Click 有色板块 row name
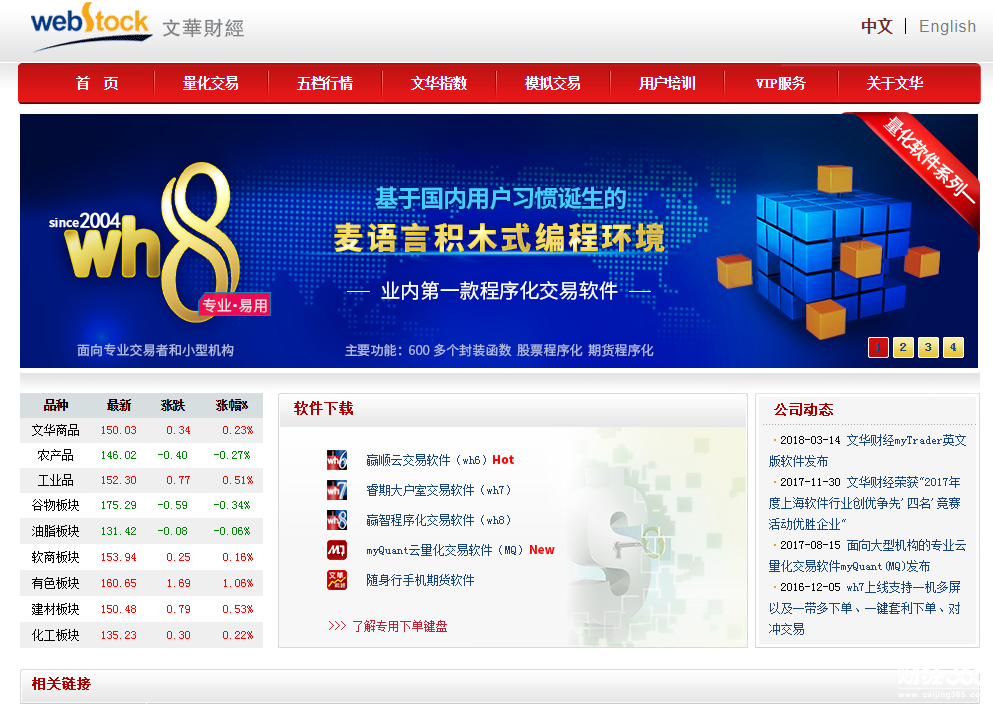 (x=56, y=583)
